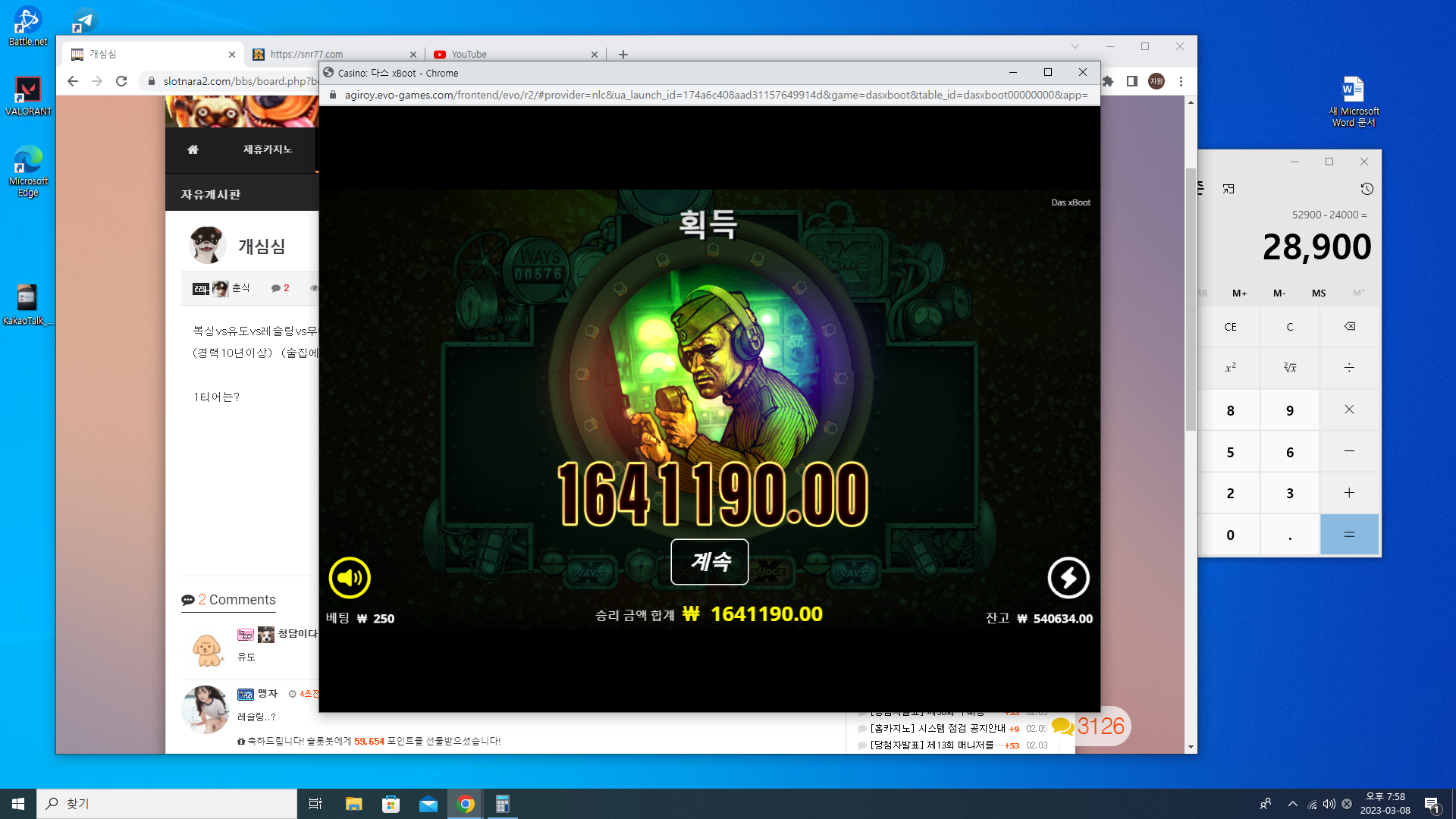The image size is (1456, 819).
Task: Open Chrome tab search dropdown
Action: click(1075, 46)
